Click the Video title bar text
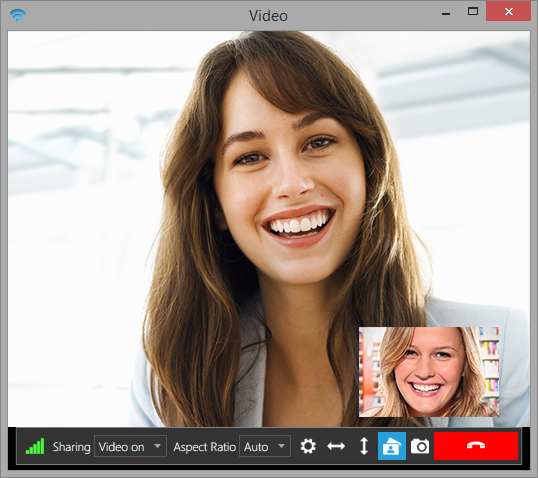Viewport: 538px width, 478px height. coord(268,16)
